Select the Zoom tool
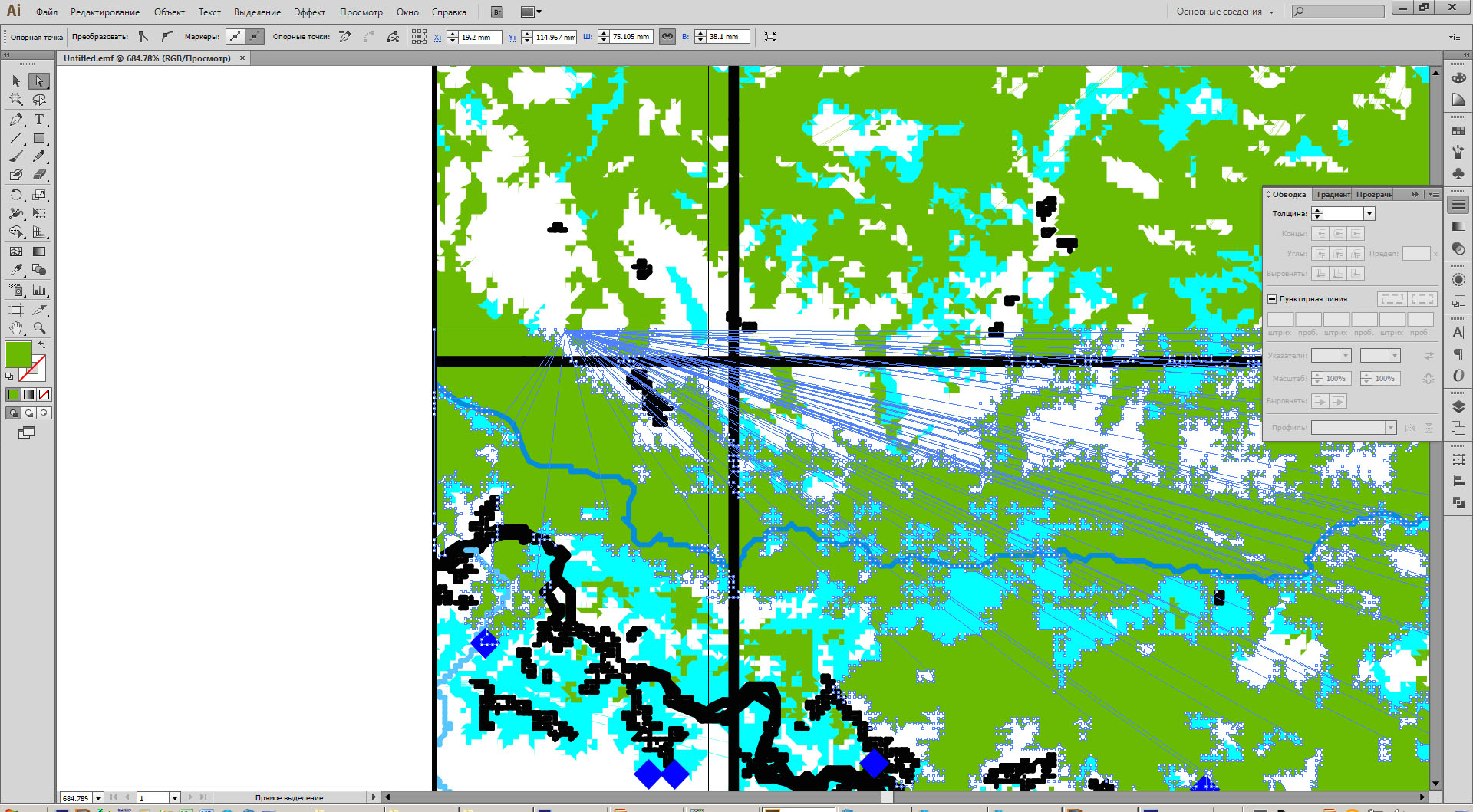1473x812 pixels. click(39, 328)
